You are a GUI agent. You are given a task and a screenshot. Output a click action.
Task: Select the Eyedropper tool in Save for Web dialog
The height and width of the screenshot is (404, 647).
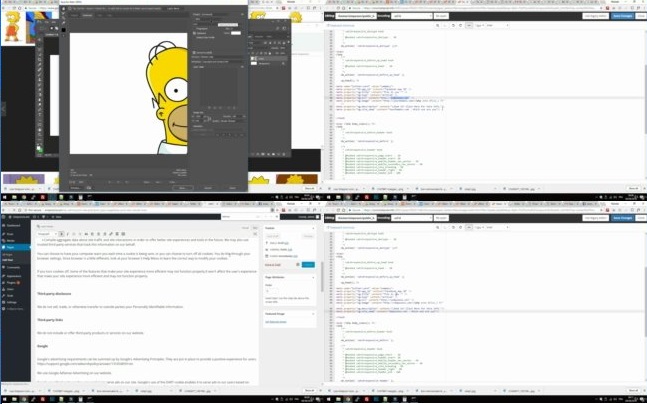[x=64, y=23]
